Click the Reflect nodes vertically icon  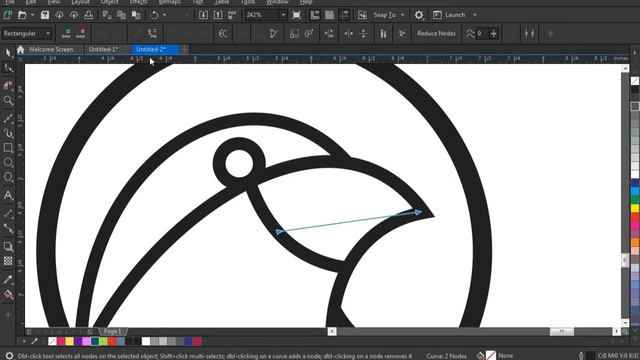[363, 33]
